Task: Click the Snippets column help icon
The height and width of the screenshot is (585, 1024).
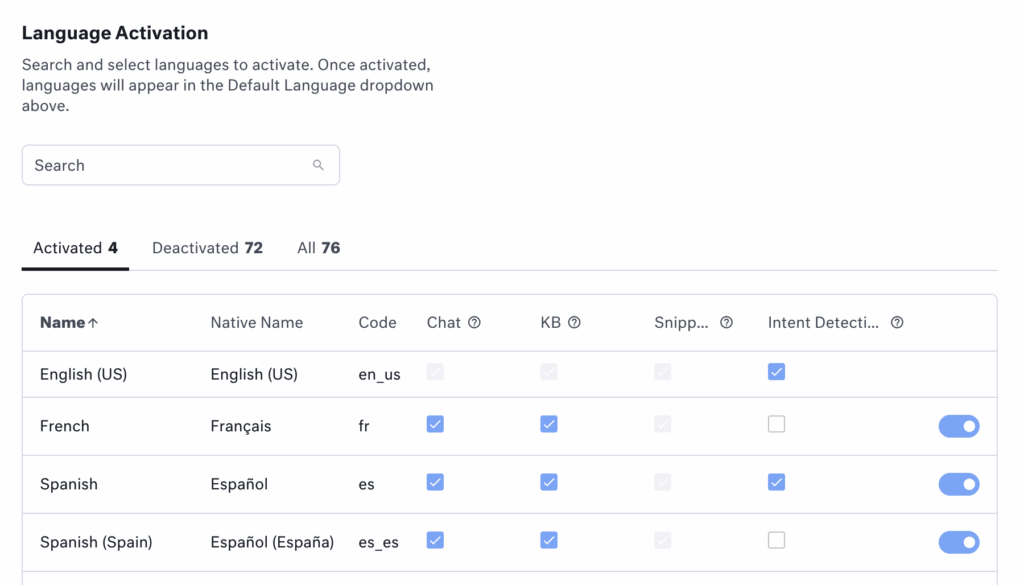Action: [x=726, y=323]
